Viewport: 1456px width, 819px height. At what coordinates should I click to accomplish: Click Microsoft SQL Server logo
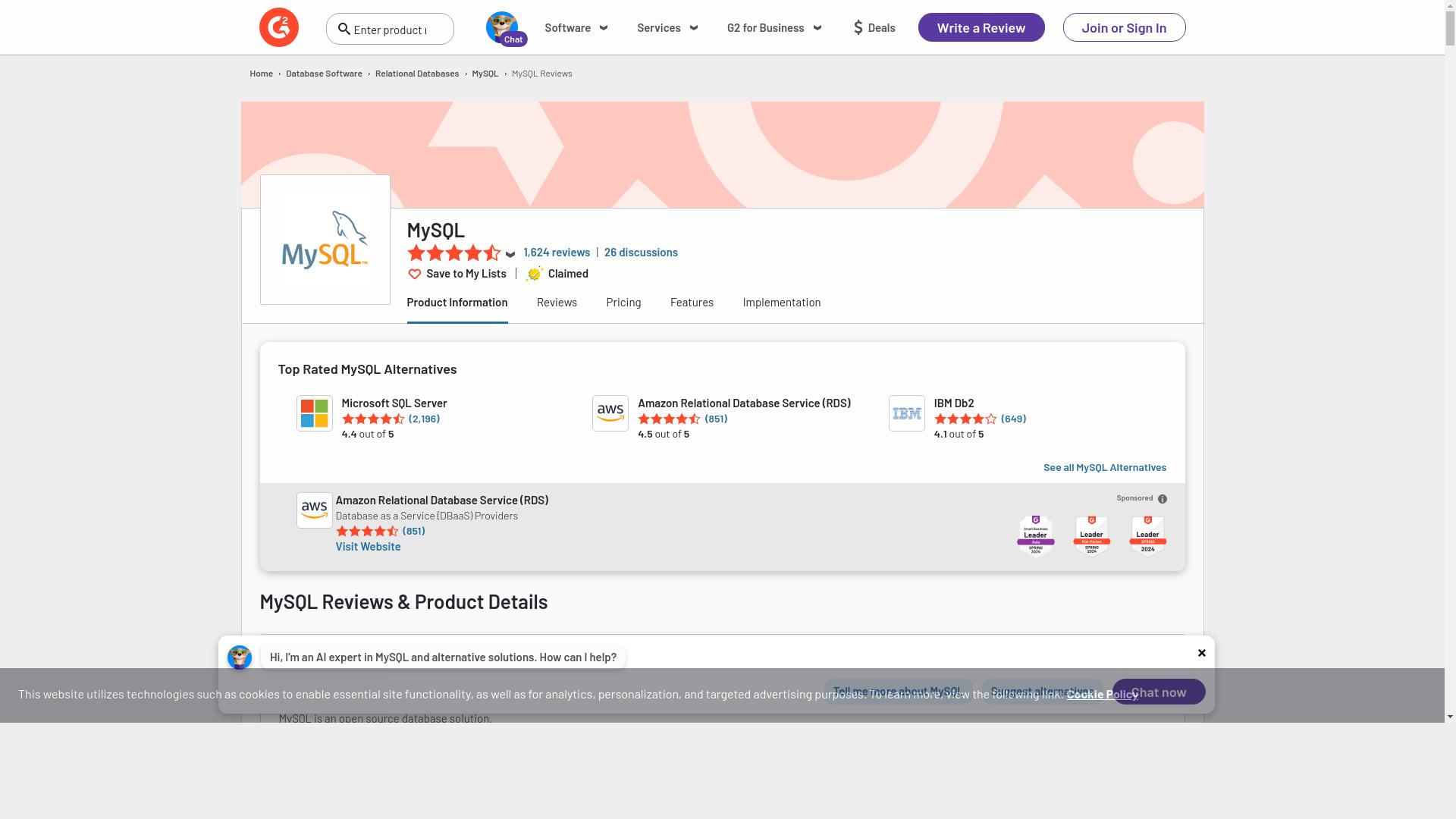(314, 413)
